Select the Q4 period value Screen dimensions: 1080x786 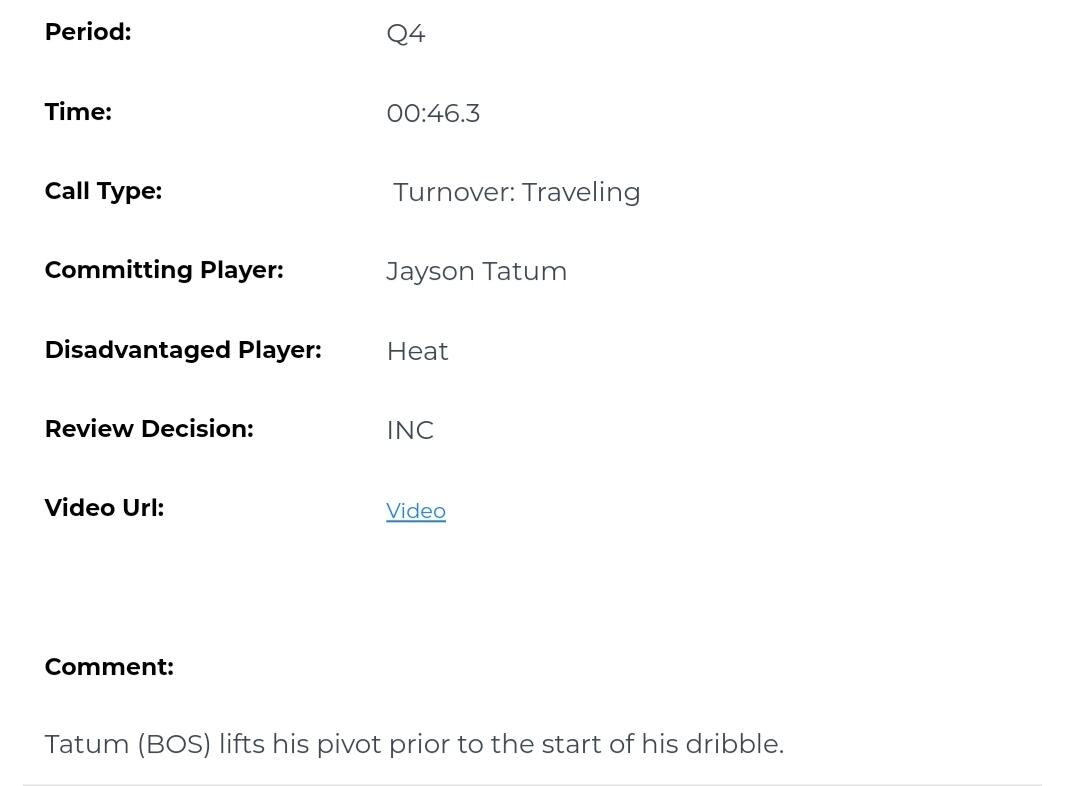point(406,34)
